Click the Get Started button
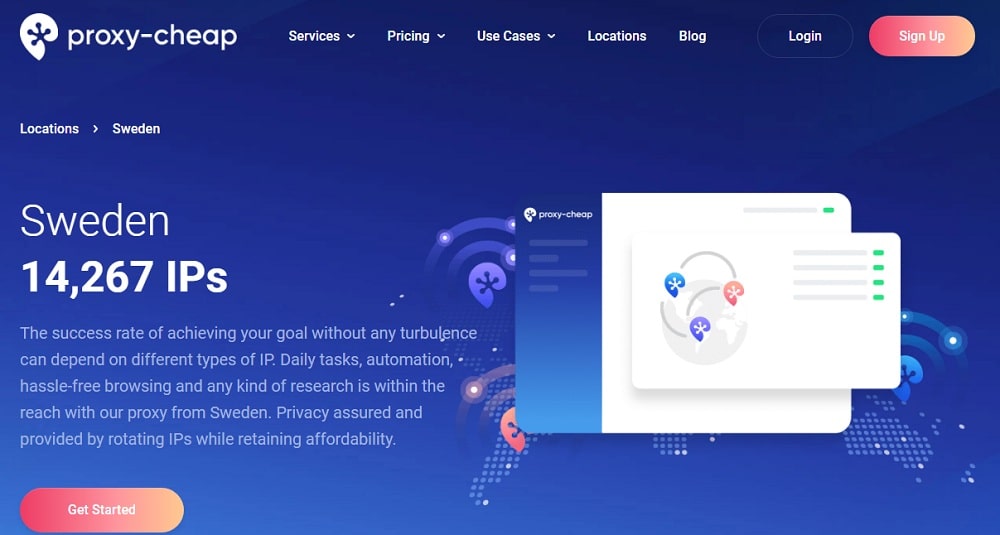 pos(101,509)
